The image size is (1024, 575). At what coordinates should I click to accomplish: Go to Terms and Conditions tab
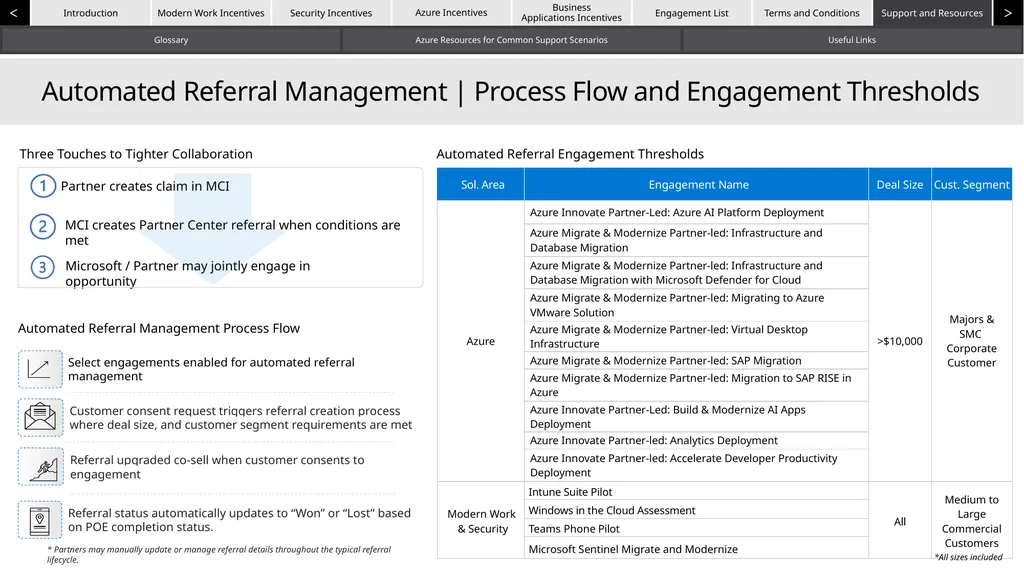812,13
